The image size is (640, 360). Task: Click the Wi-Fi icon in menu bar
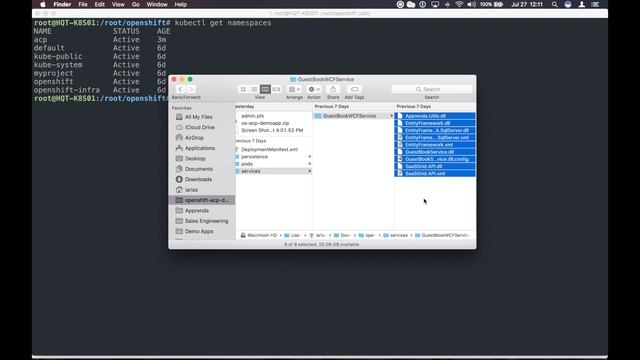pyautogui.click(x=459, y=4)
